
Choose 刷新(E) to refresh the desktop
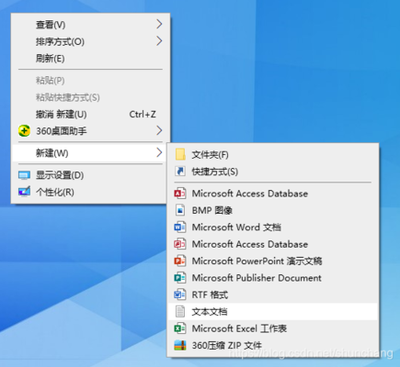coord(90,59)
